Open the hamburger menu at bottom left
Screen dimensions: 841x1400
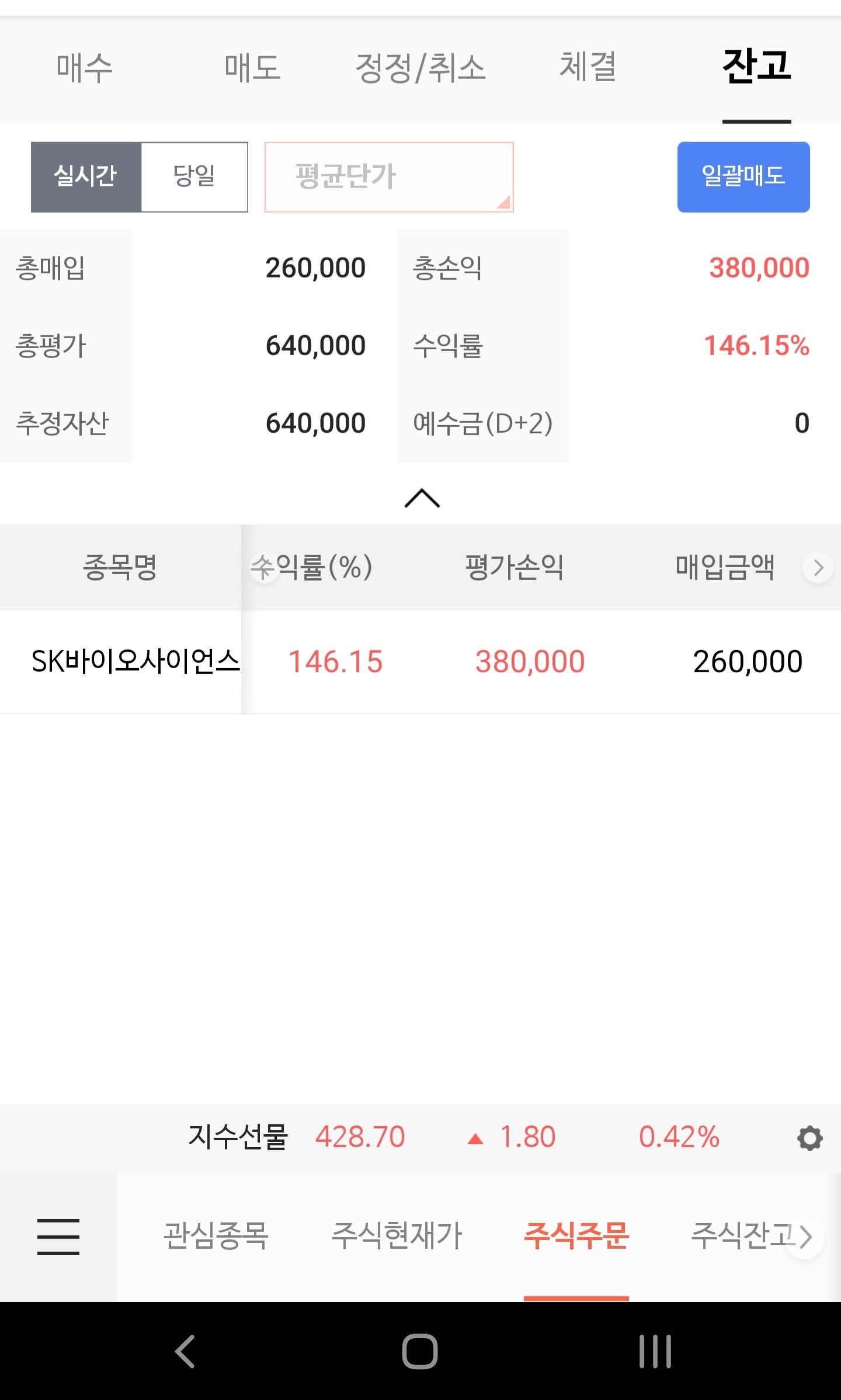click(x=58, y=1236)
